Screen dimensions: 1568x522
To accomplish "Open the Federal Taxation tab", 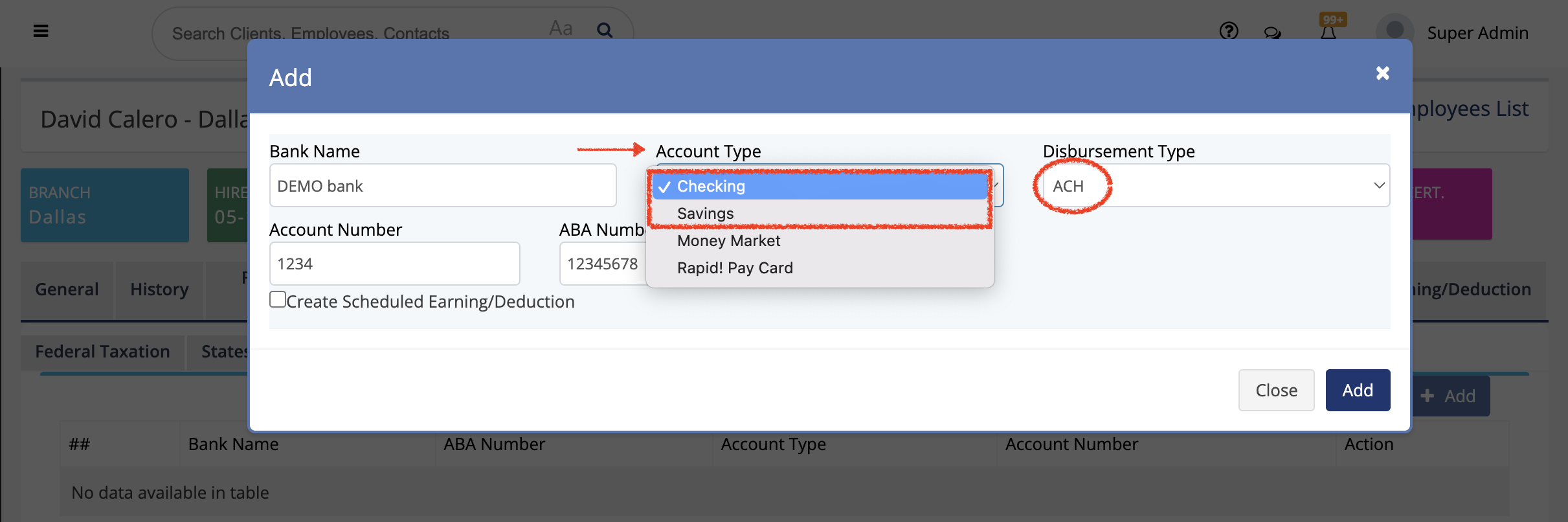I will pos(102,352).
